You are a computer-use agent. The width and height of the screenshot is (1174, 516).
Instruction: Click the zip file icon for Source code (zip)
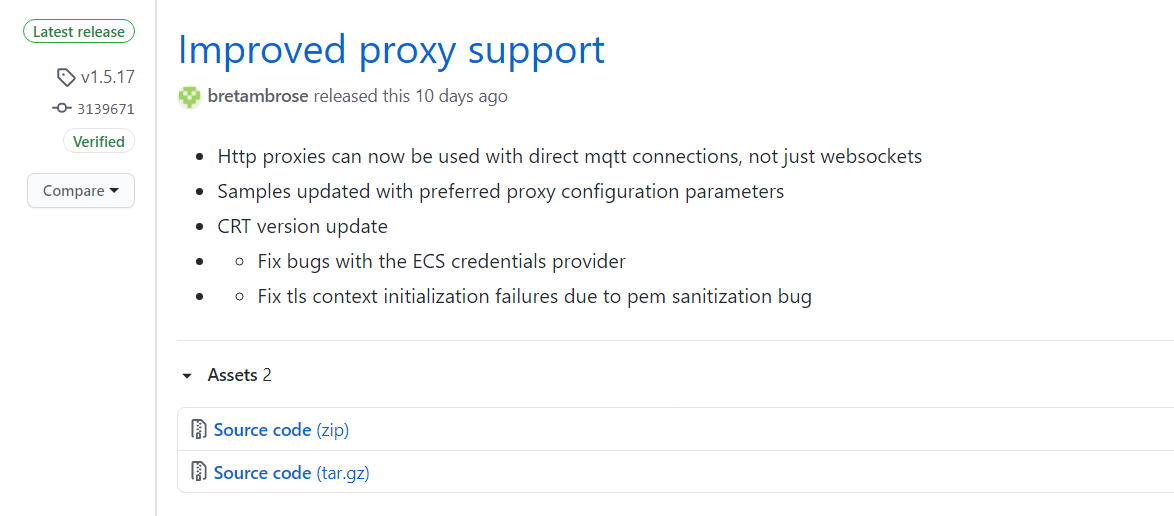[199, 430]
